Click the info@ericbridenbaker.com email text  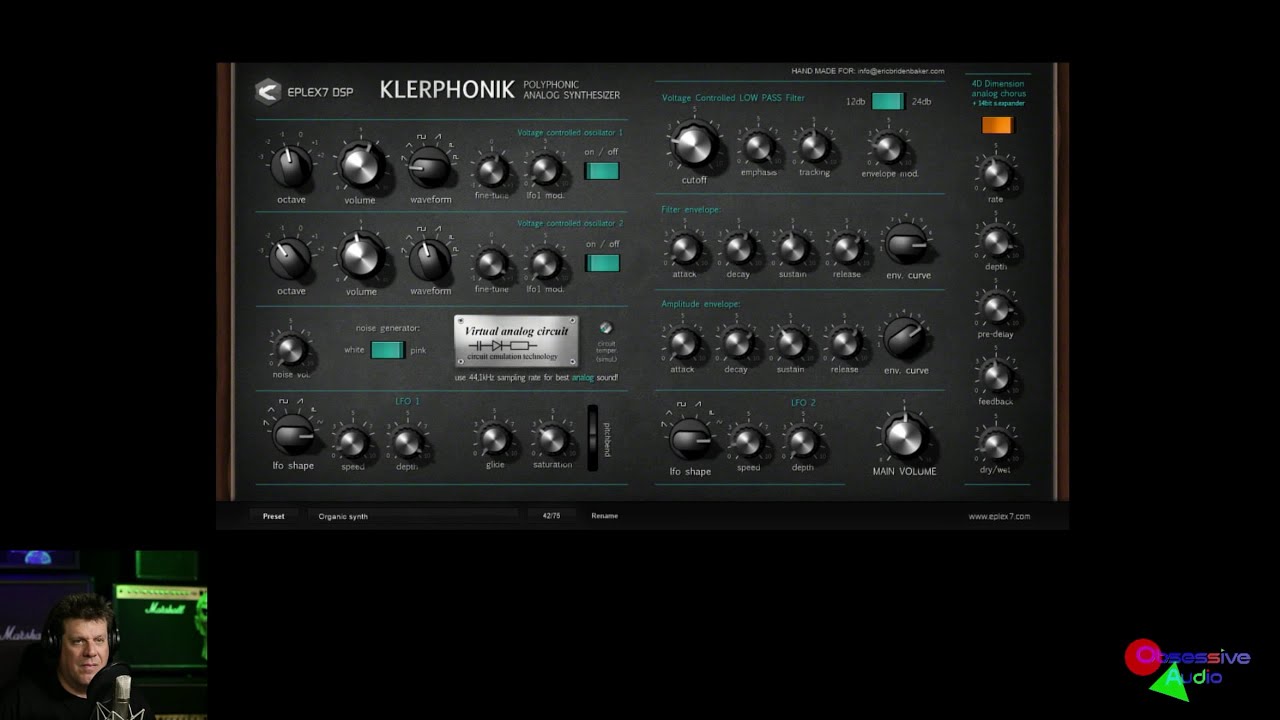pyautogui.click(x=900, y=71)
